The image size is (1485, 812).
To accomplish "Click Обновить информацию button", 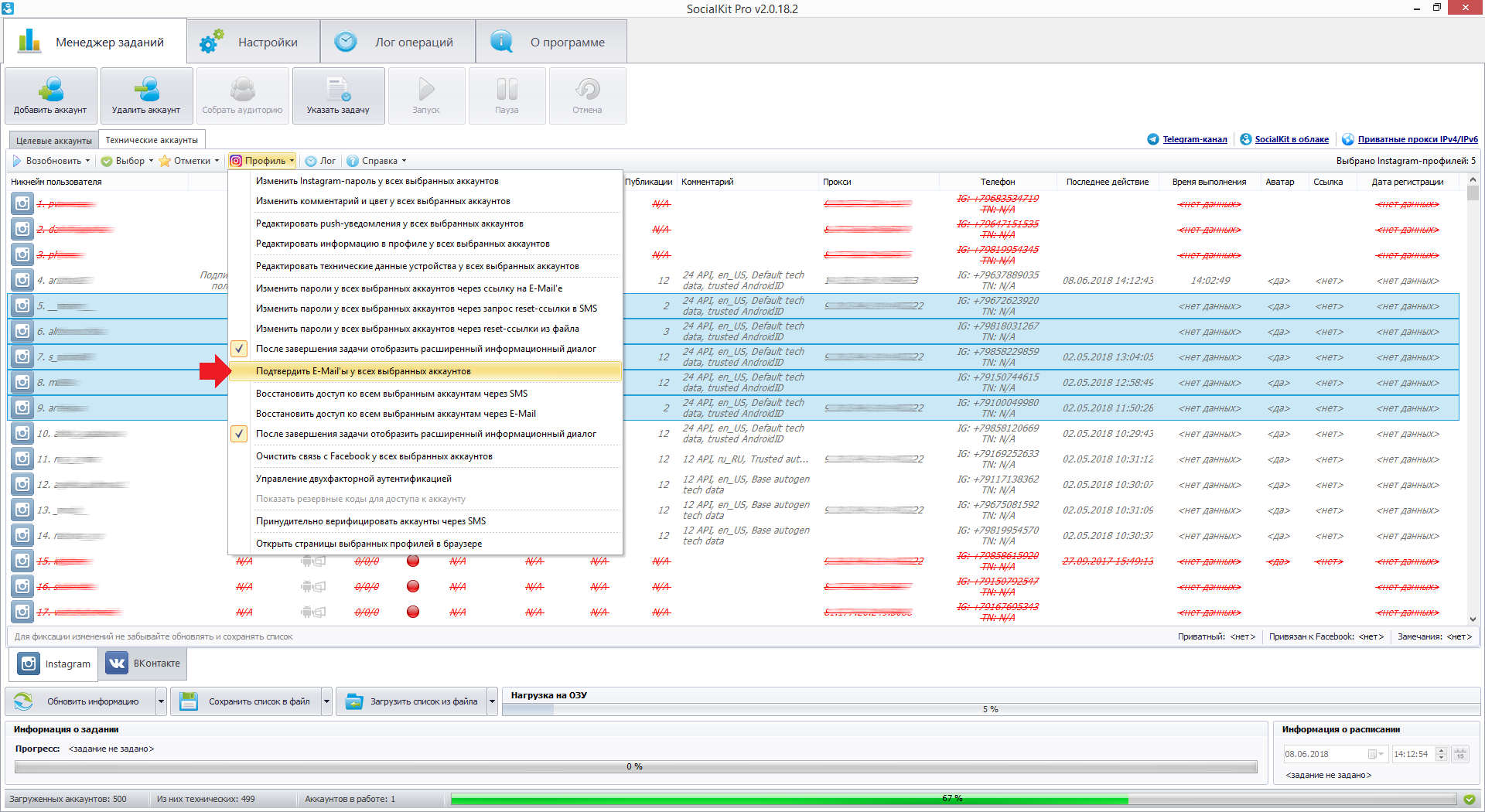I will (80, 701).
